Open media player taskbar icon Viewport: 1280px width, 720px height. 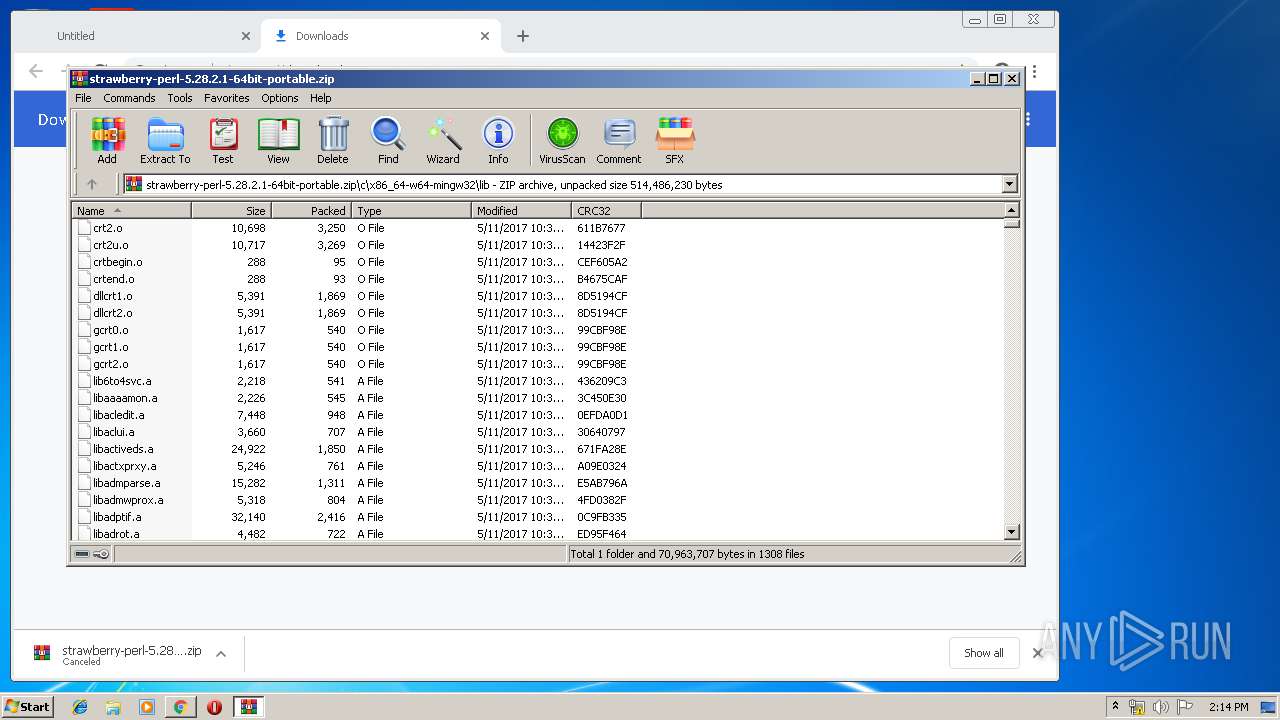coord(147,707)
